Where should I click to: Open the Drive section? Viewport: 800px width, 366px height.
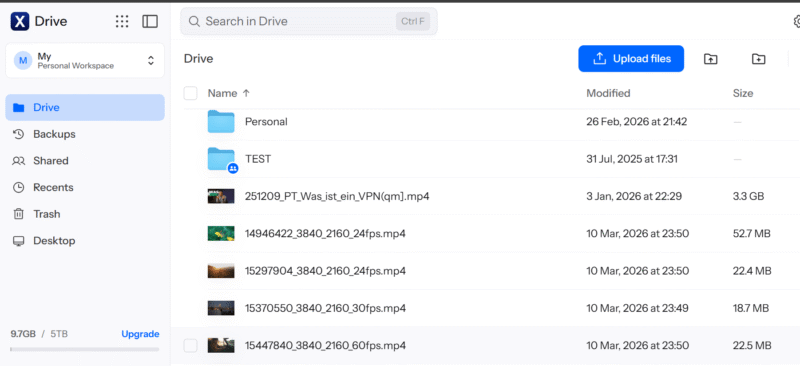coord(85,107)
